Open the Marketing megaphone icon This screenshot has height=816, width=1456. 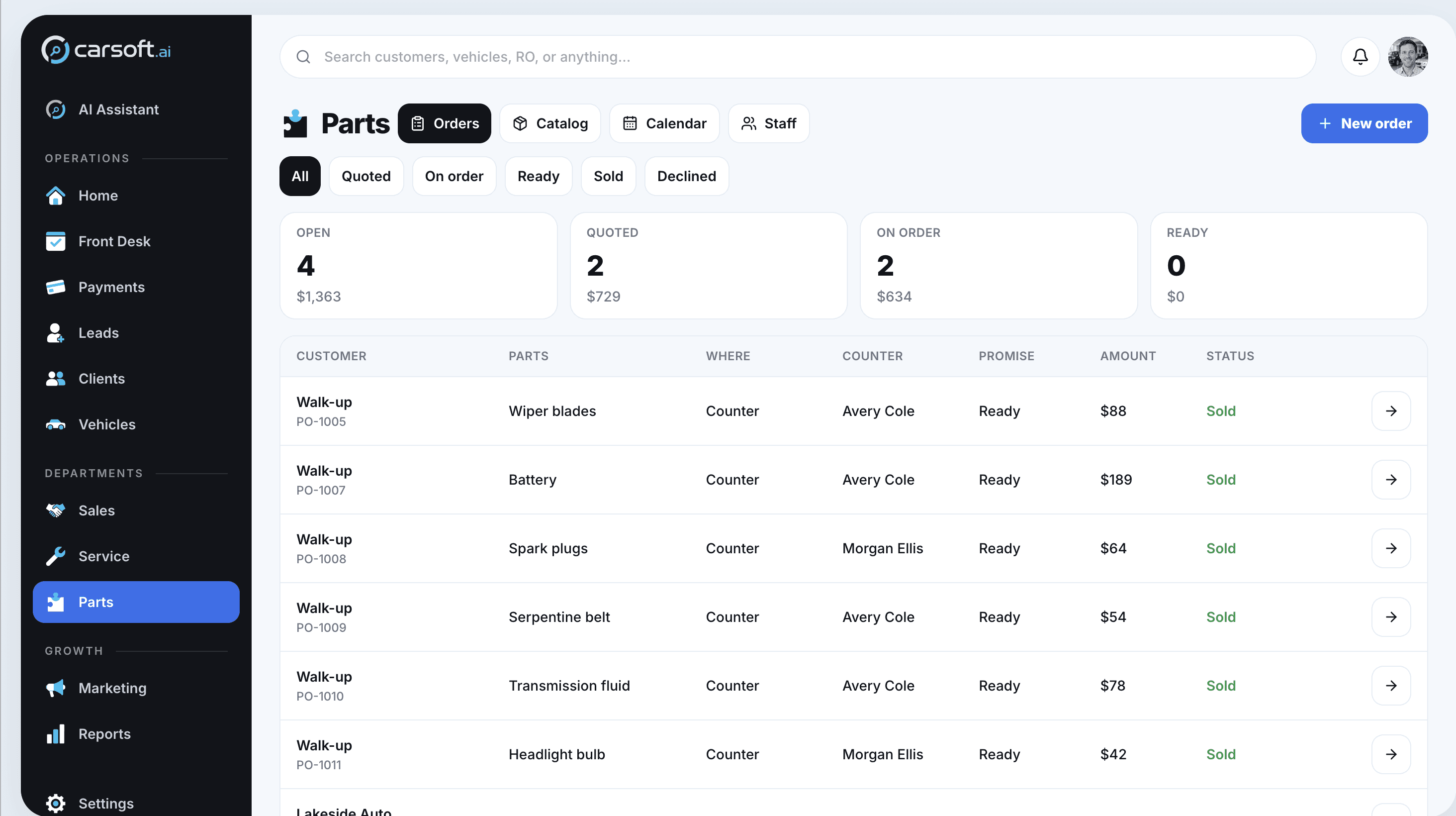pos(55,688)
